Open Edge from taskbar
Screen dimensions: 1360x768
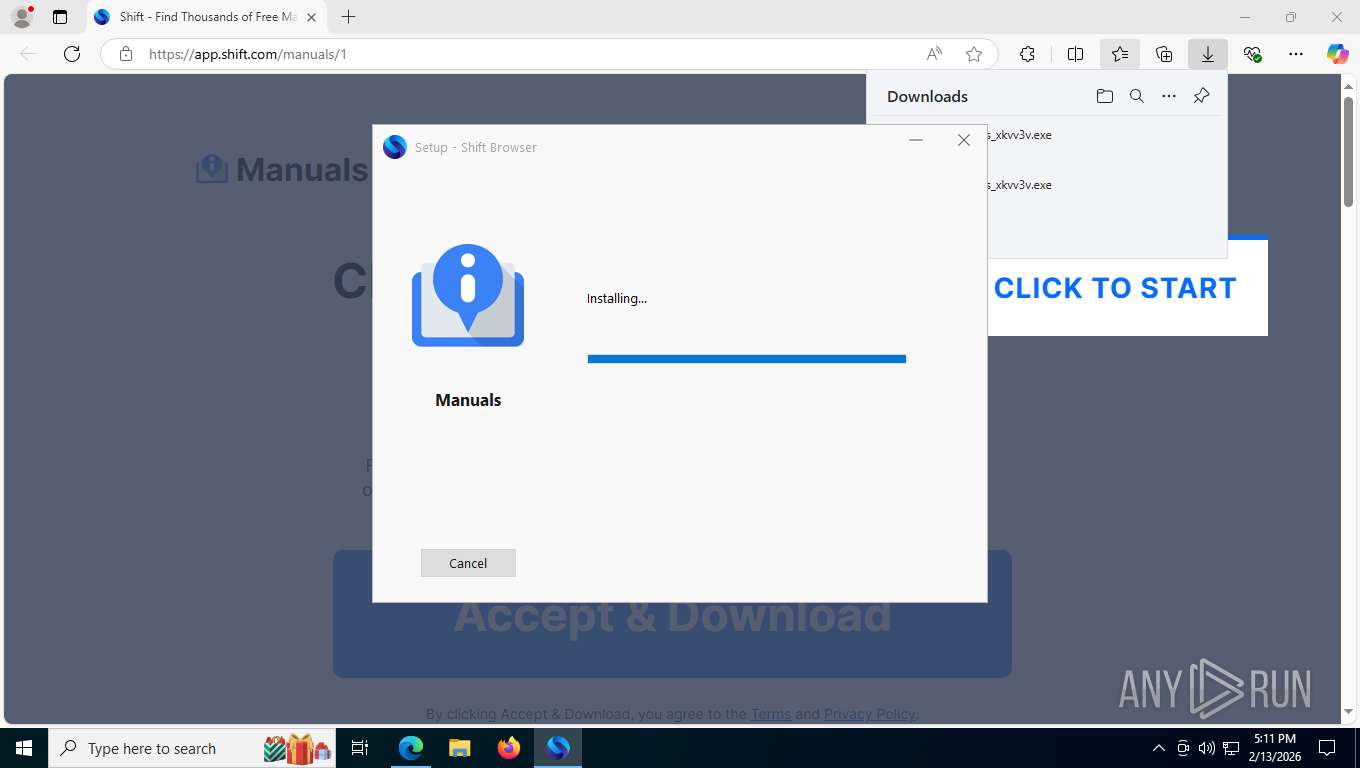tap(411, 748)
